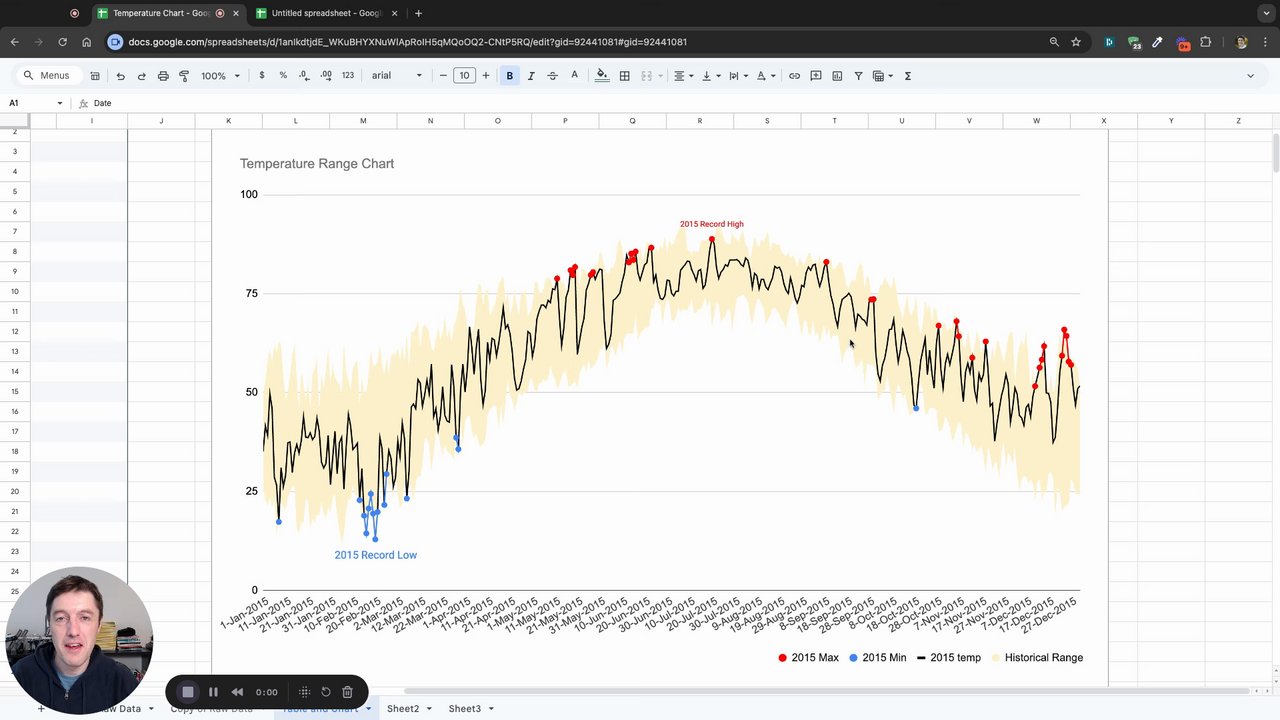Bookmark this page with star icon
The width and height of the screenshot is (1280, 720).
point(1076,42)
